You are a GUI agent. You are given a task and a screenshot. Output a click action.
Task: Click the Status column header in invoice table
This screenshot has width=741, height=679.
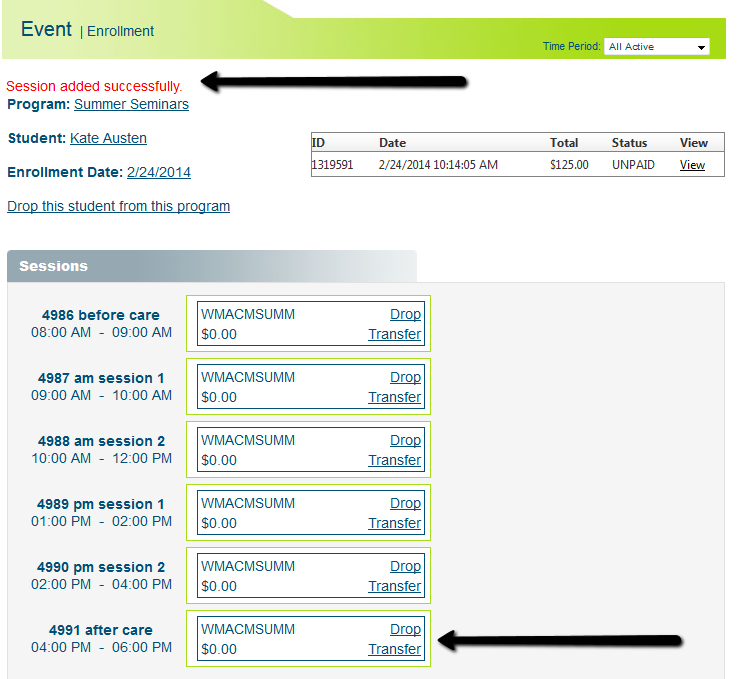tap(629, 143)
